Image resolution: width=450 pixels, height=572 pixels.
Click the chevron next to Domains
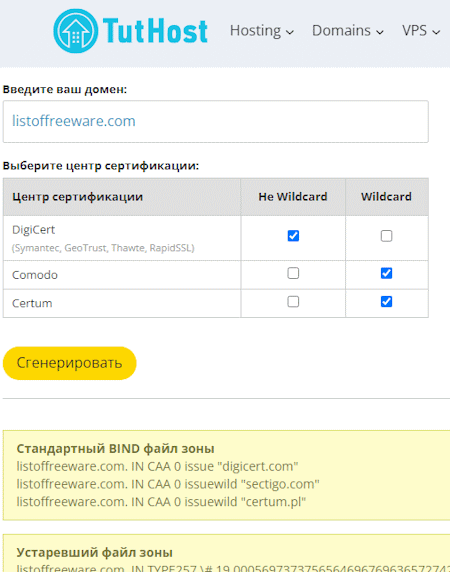point(380,32)
